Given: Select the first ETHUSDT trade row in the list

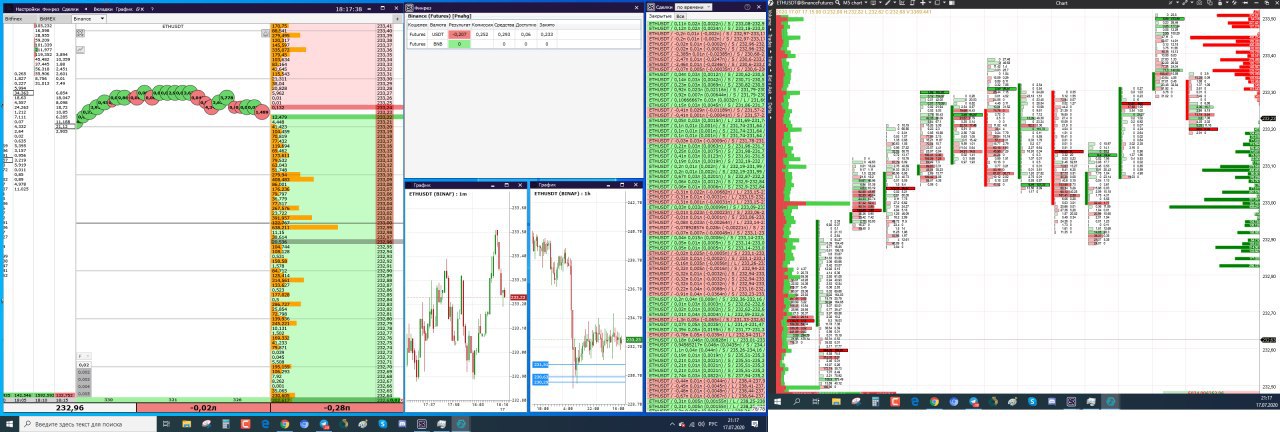Looking at the screenshot, I should tap(707, 22).
